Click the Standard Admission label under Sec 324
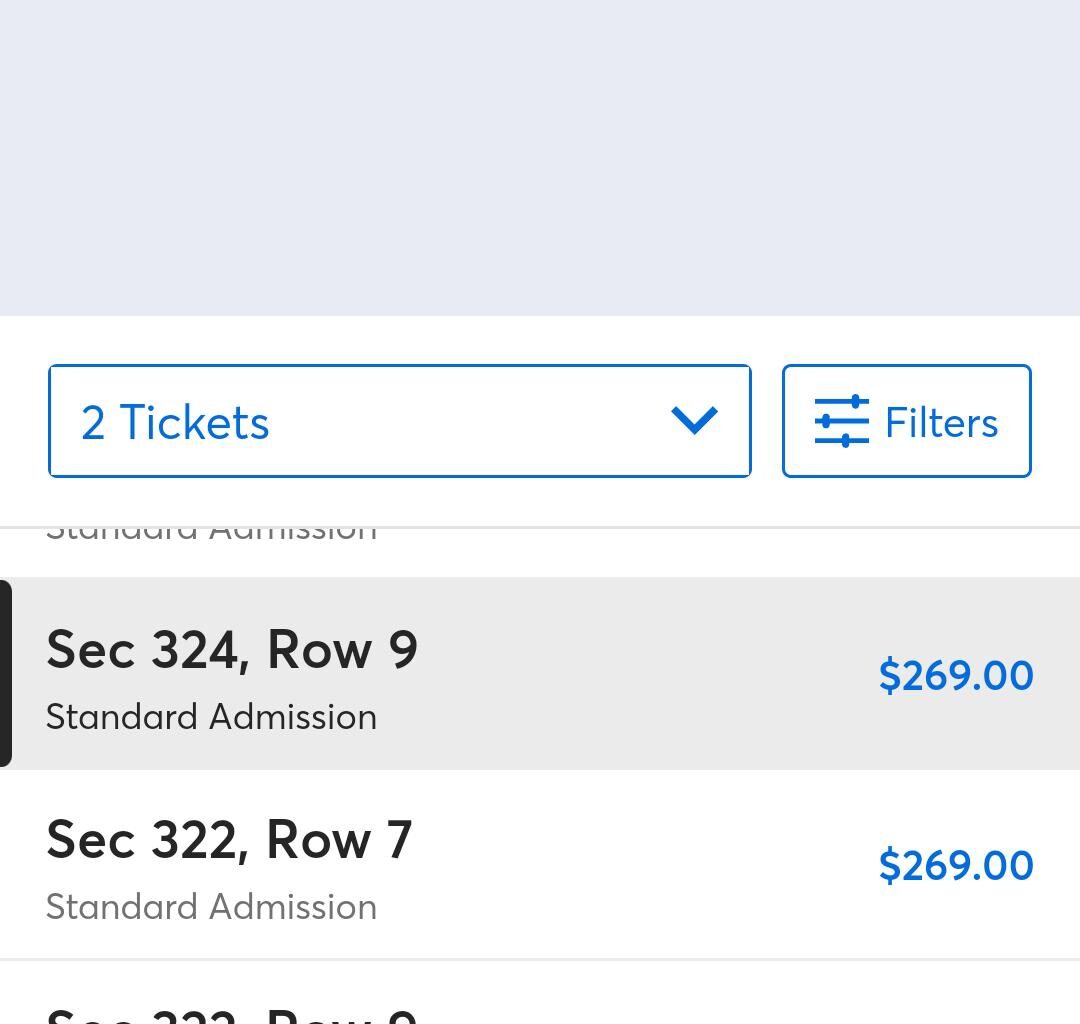Image resolution: width=1080 pixels, height=1024 pixels. pos(211,716)
